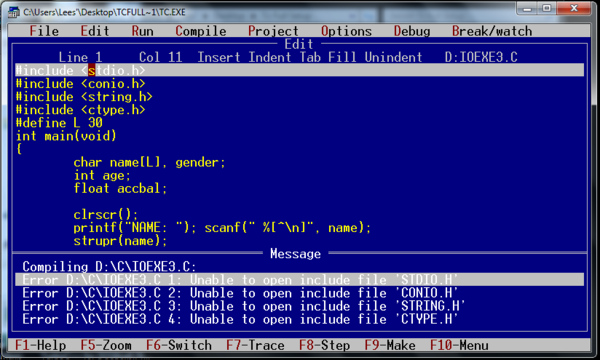This screenshot has width=600, height=360.
Task: Click the '#include <conio.h>' line
Action: point(80,84)
